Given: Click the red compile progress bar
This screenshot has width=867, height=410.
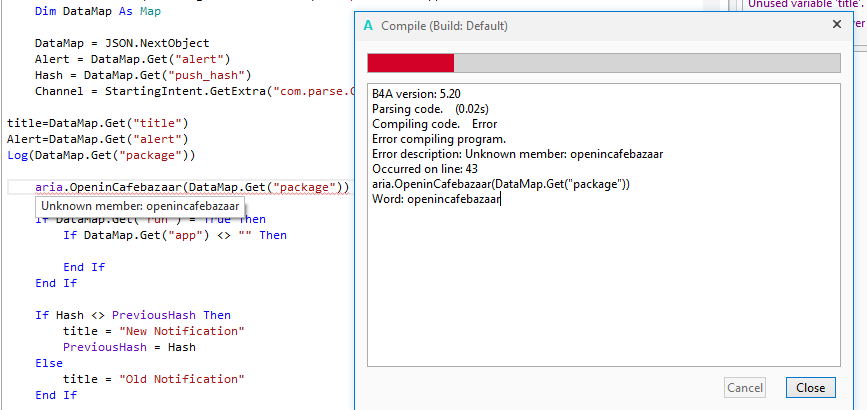Looking at the screenshot, I should [411, 64].
